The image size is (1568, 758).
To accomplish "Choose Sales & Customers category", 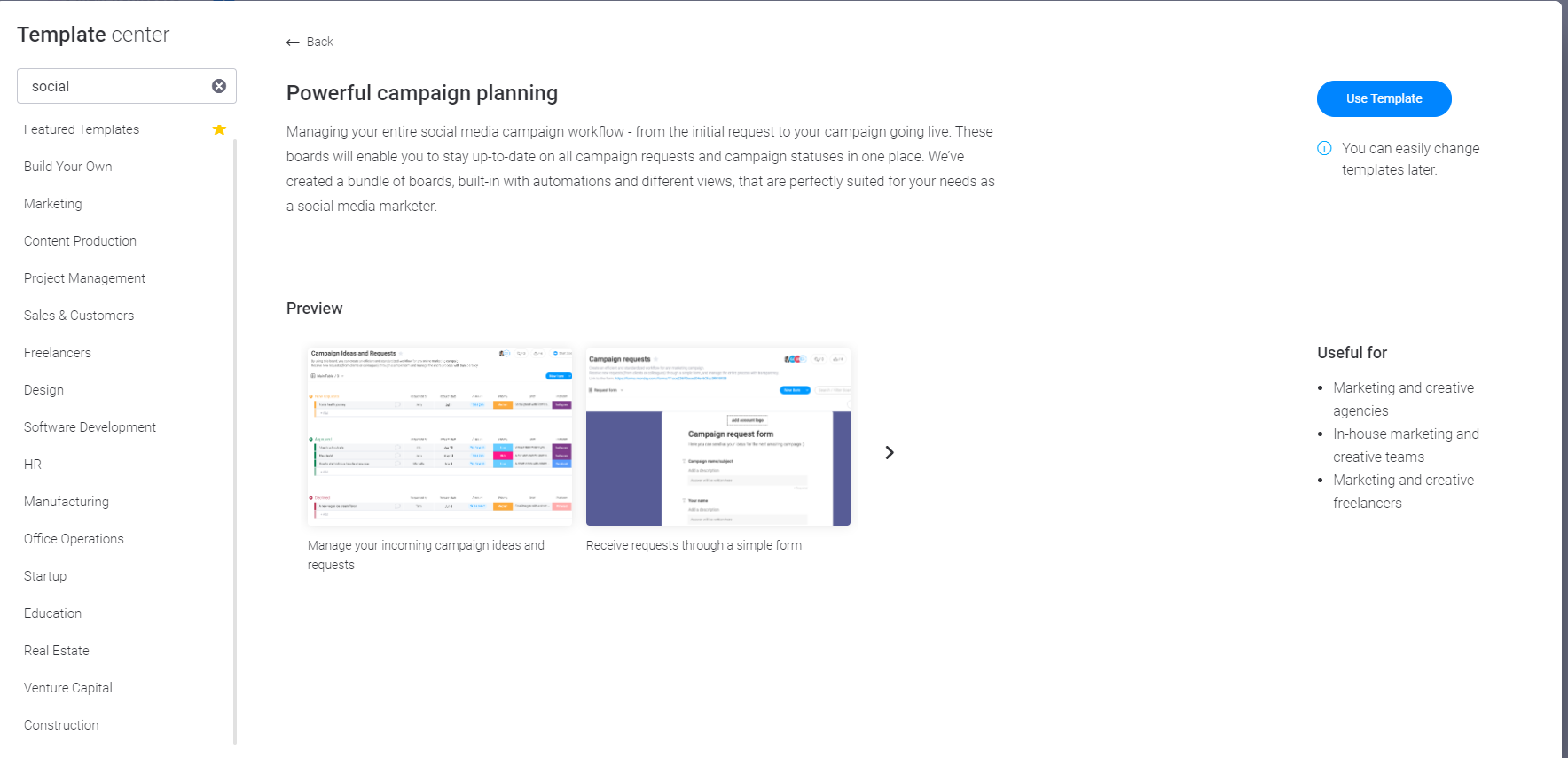I will (79, 316).
